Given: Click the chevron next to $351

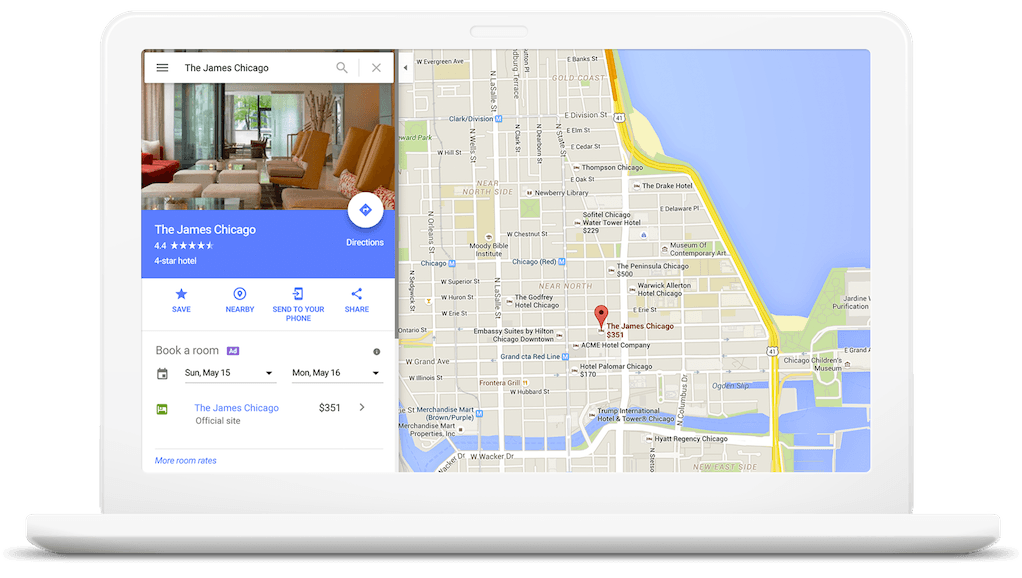Looking at the screenshot, I should 362,407.
